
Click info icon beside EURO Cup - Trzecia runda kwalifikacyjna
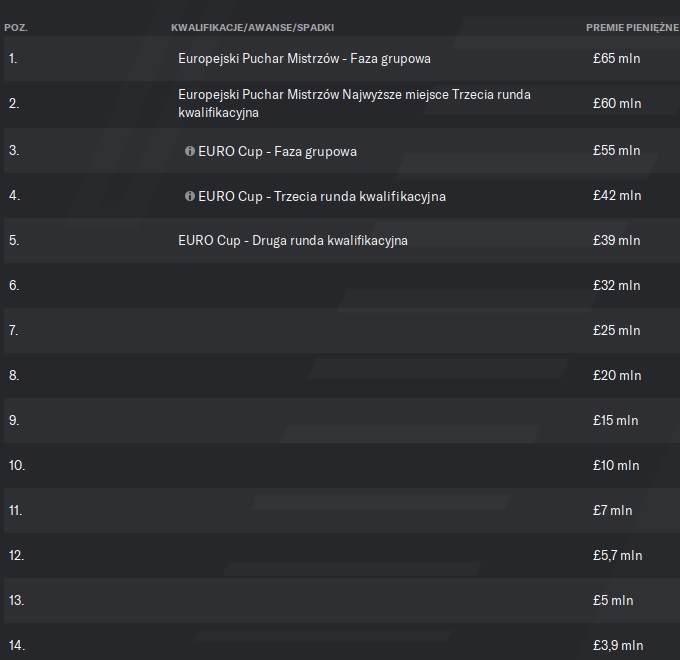pos(189,196)
